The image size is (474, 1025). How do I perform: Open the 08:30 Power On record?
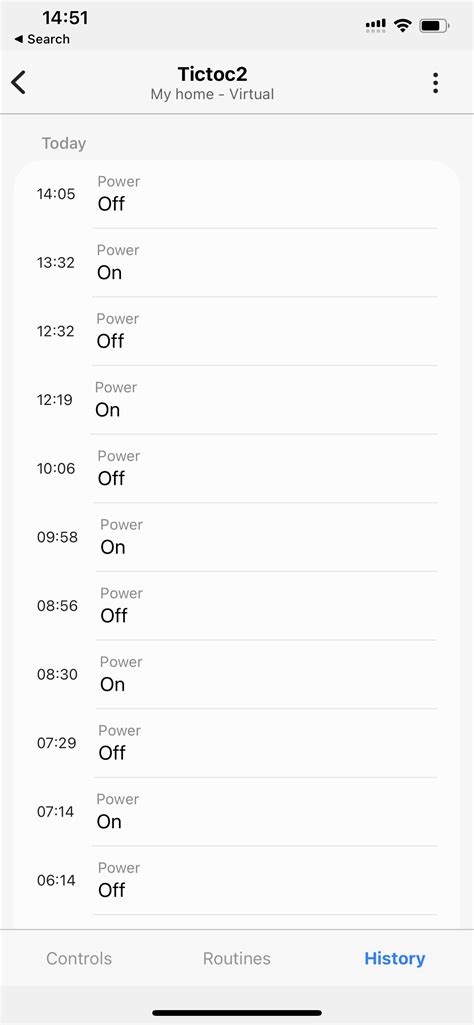pyautogui.click(x=237, y=675)
